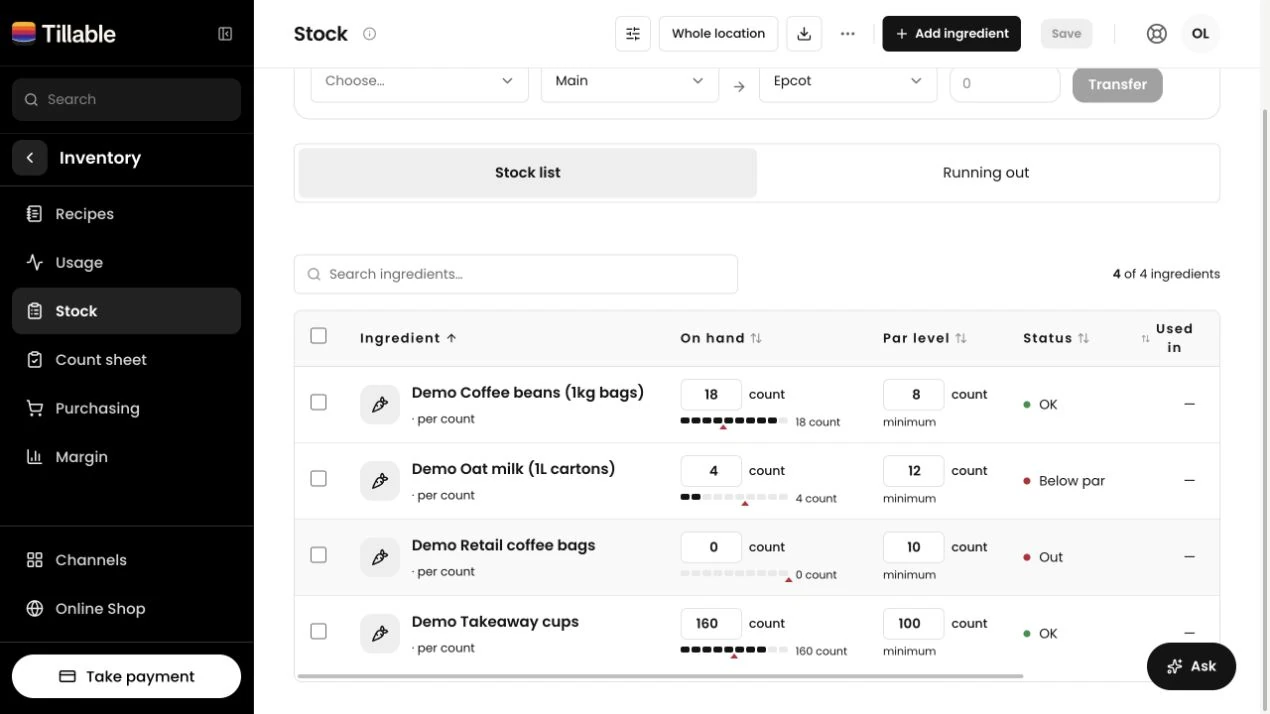
Task: Edit on hand value 4 for Oat milk
Action: click(711, 471)
